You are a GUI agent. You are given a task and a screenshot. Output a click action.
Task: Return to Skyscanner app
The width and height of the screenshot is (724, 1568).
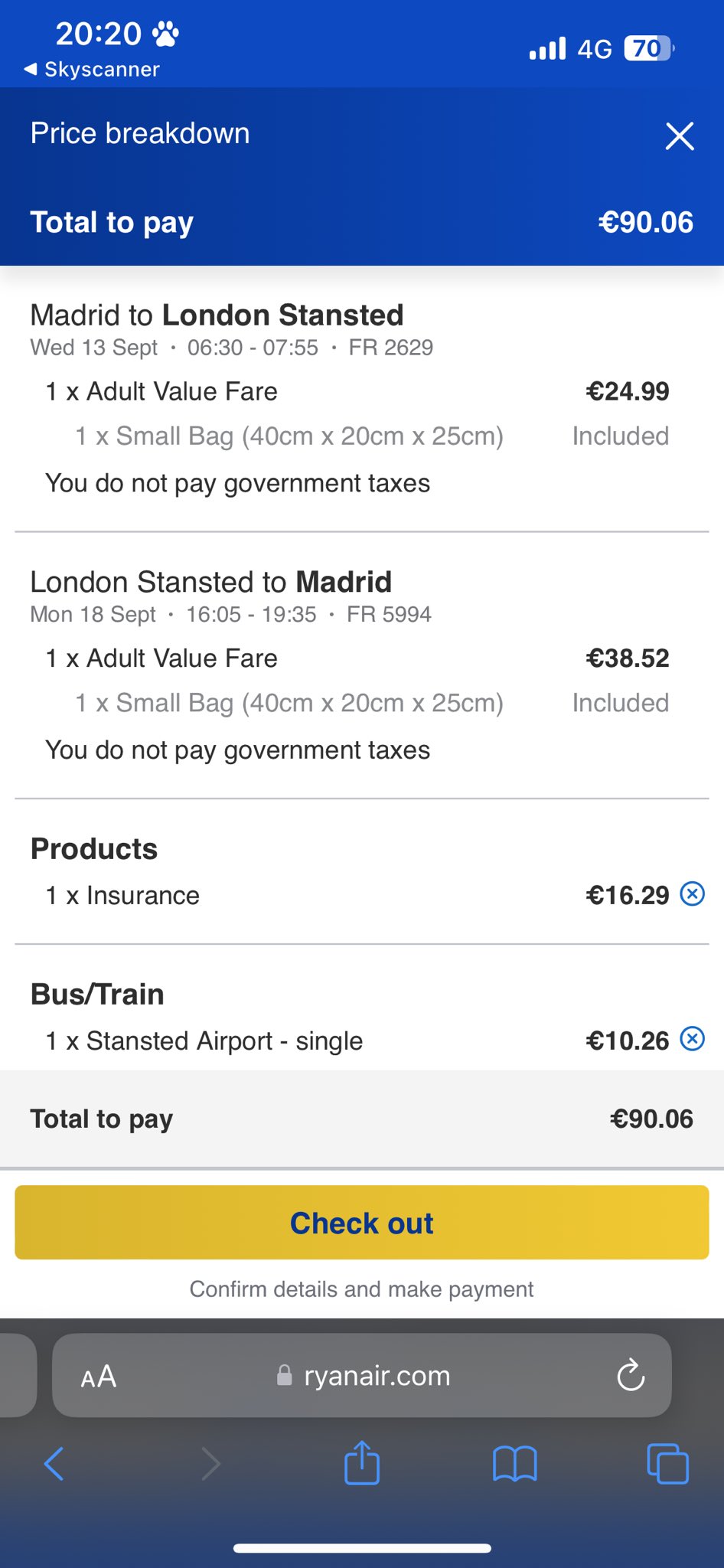[92, 70]
